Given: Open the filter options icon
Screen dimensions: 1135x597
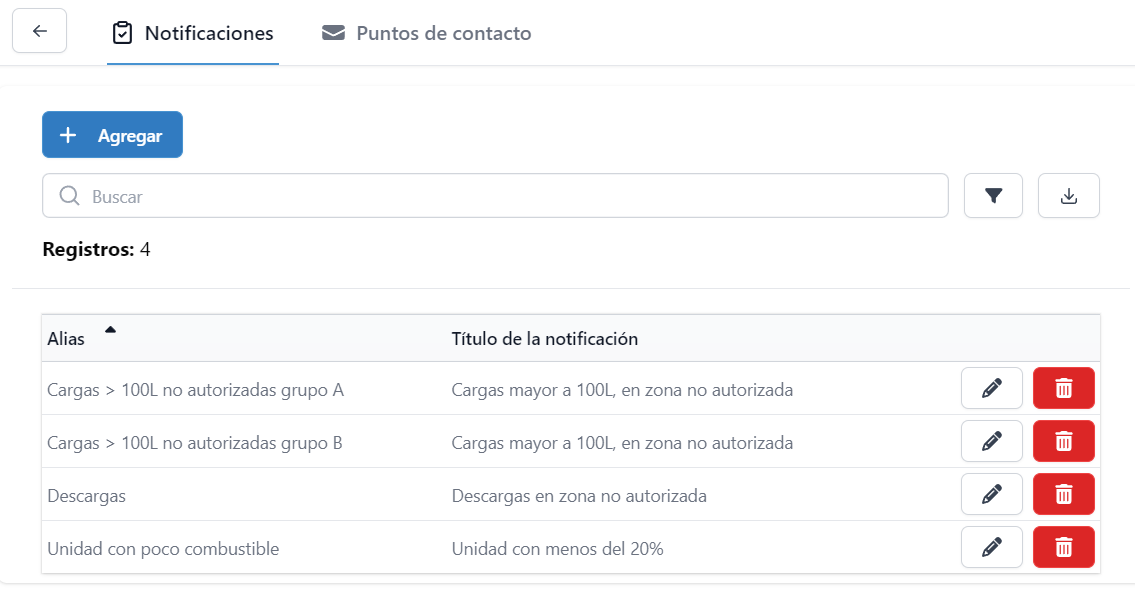Looking at the screenshot, I should pos(993,195).
